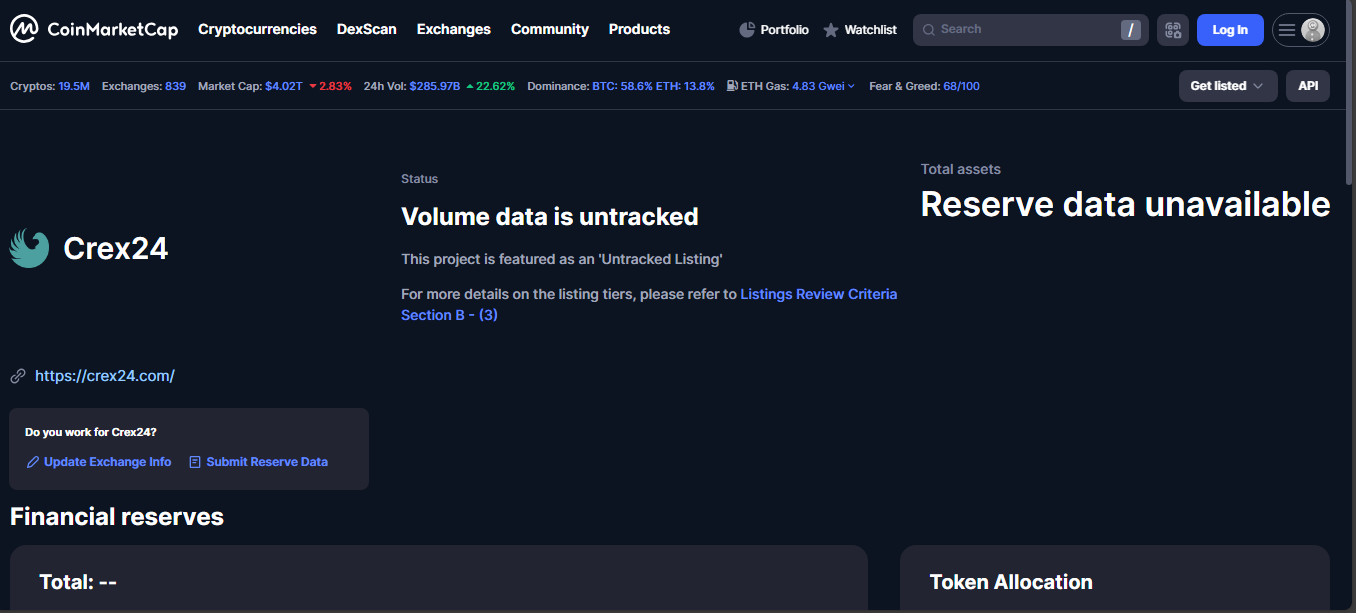
Task: Open the Exchanges menu
Action: click(453, 29)
